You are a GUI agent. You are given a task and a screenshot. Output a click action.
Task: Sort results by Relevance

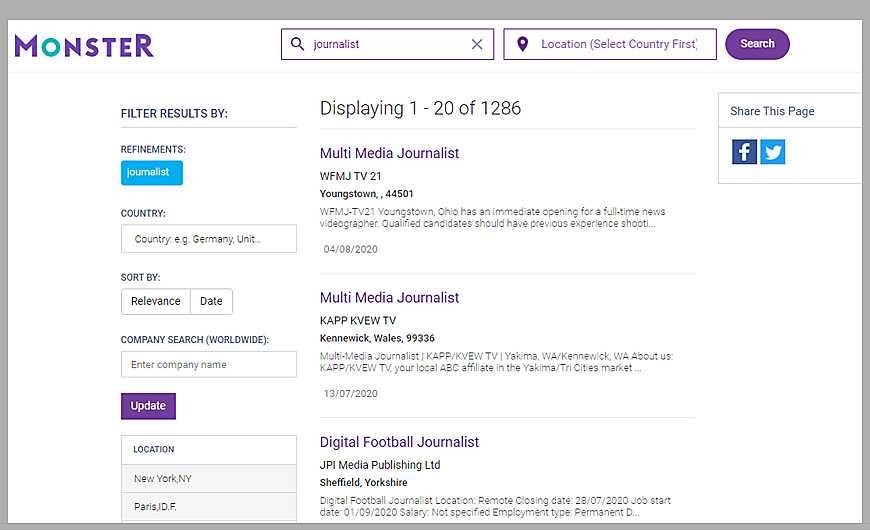156,301
